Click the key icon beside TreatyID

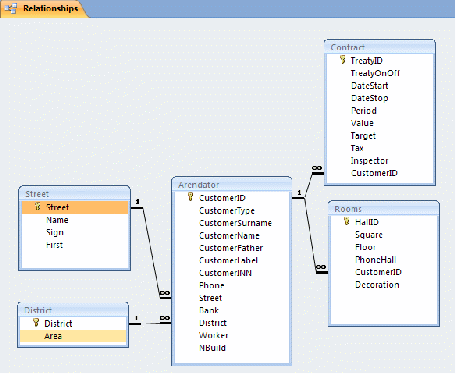pyautogui.click(x=342, y=60)
